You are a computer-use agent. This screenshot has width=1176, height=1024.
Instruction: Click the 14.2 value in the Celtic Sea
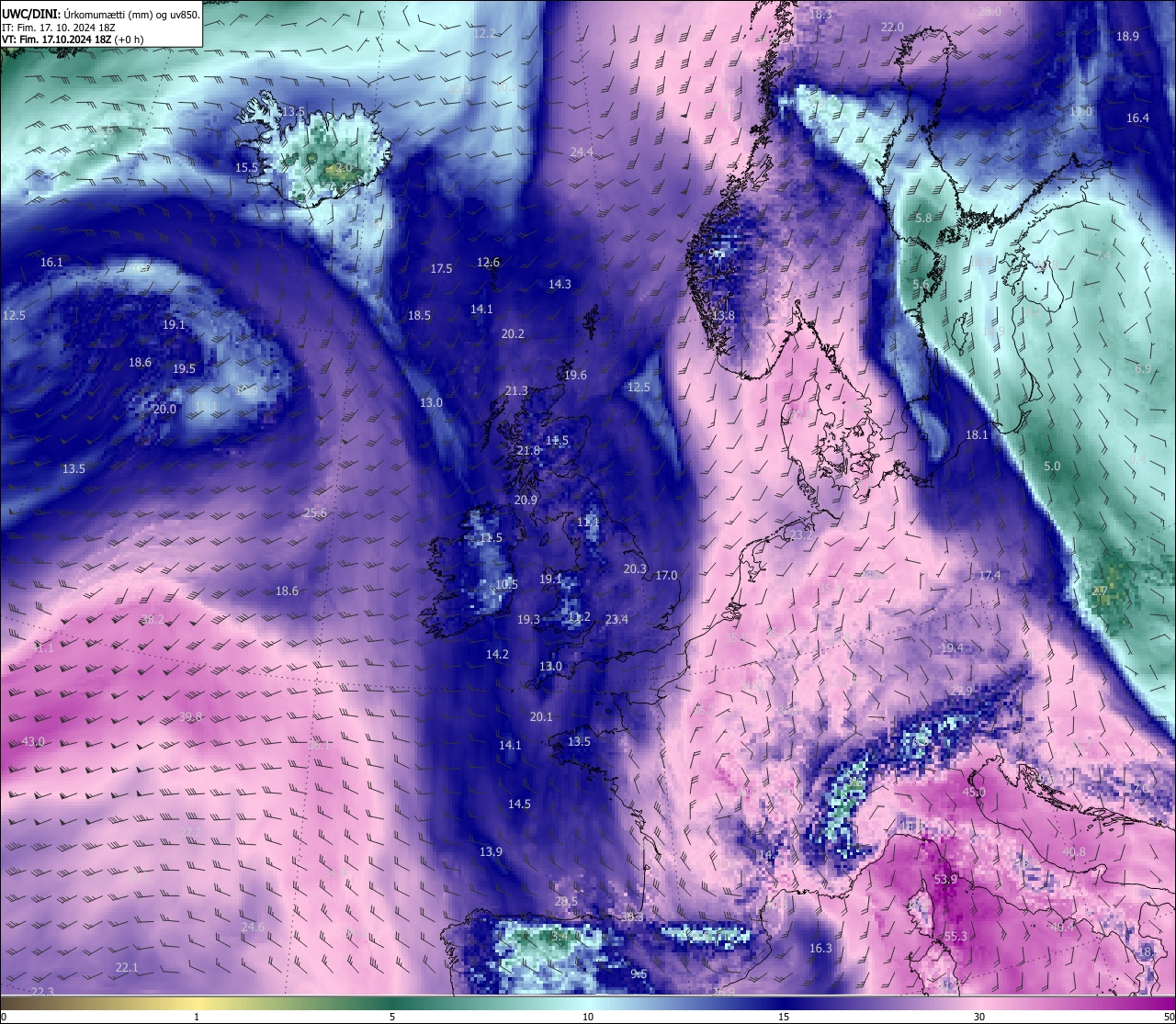(497, 654)
